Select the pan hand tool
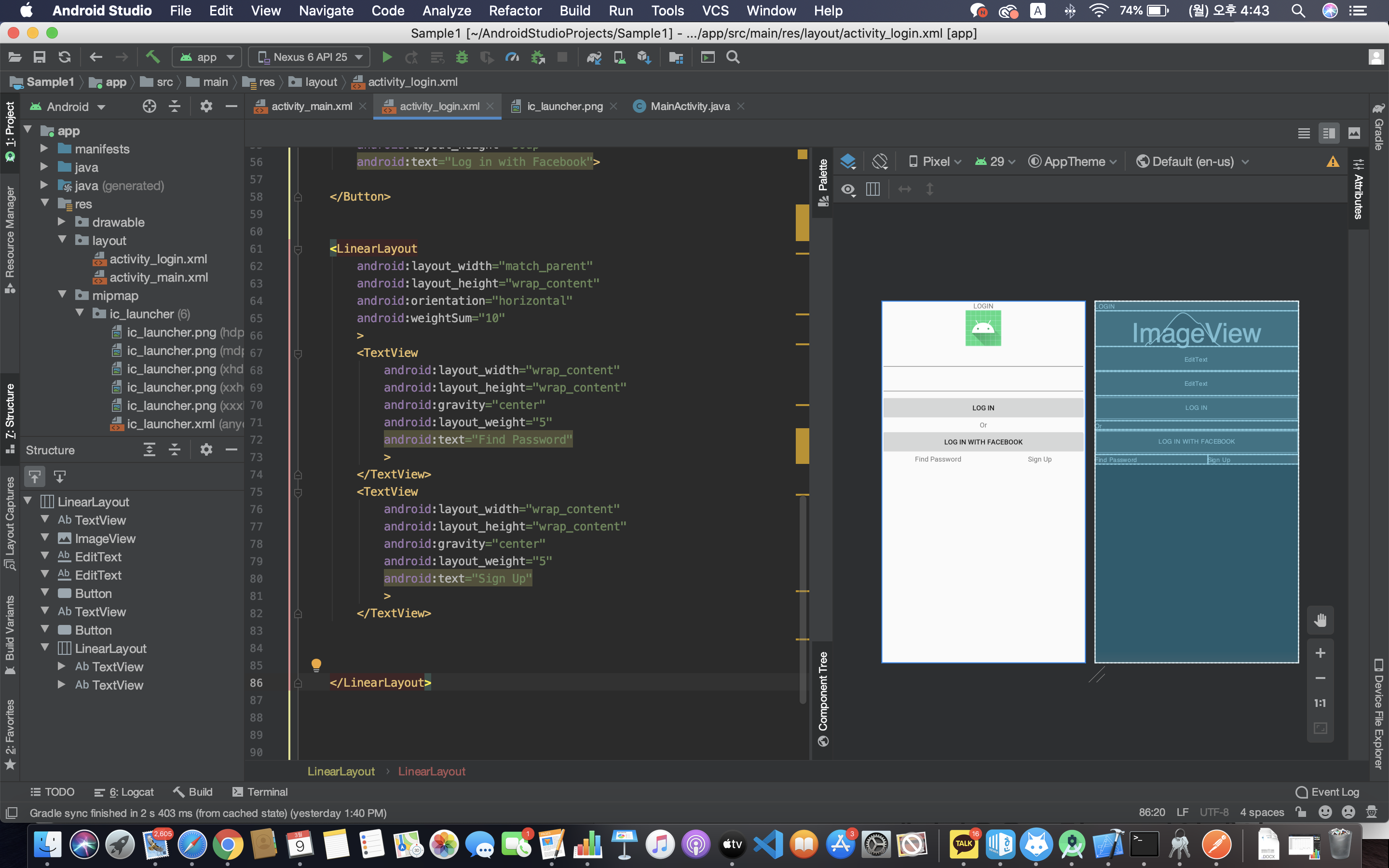Image resolution: width=1389 pixels, height=868 pixels. pos(1320,620)
